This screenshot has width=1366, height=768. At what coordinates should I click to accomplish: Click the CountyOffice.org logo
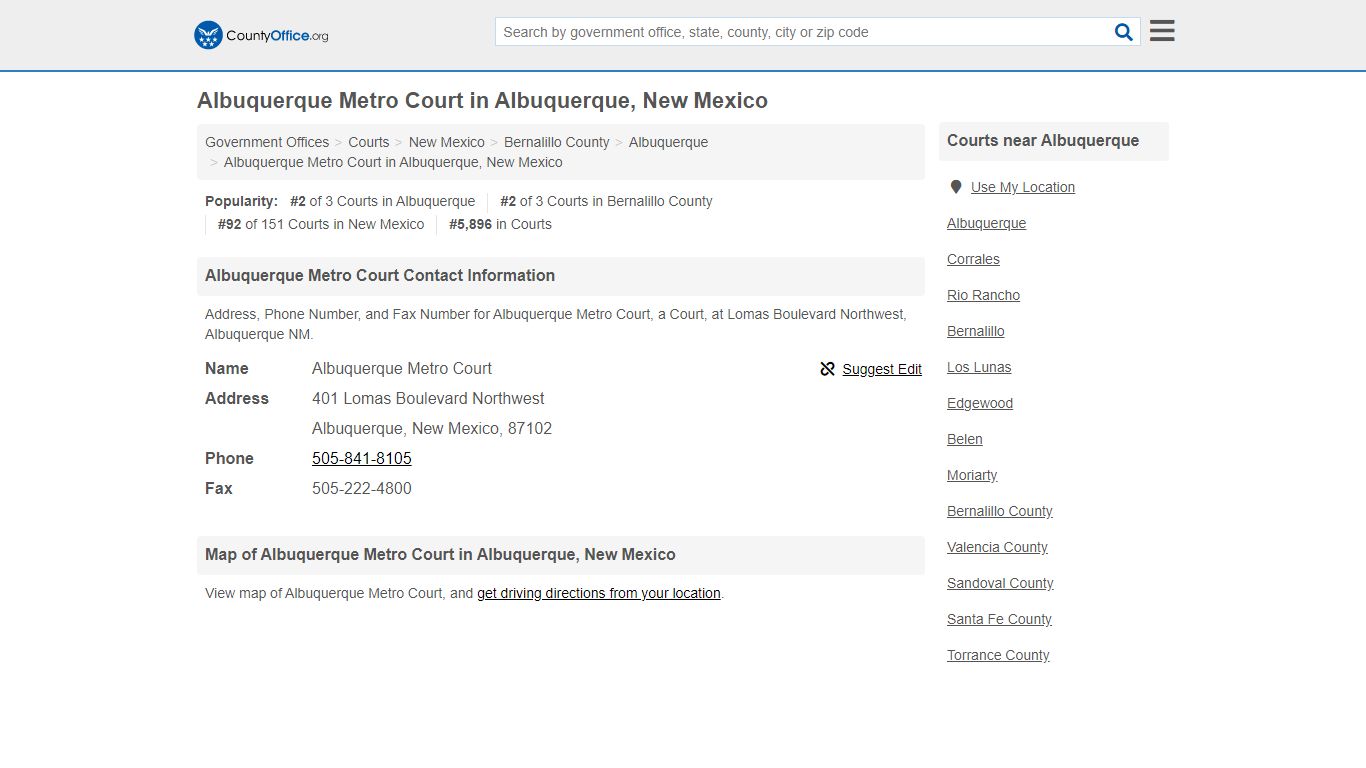coord(261,35)
